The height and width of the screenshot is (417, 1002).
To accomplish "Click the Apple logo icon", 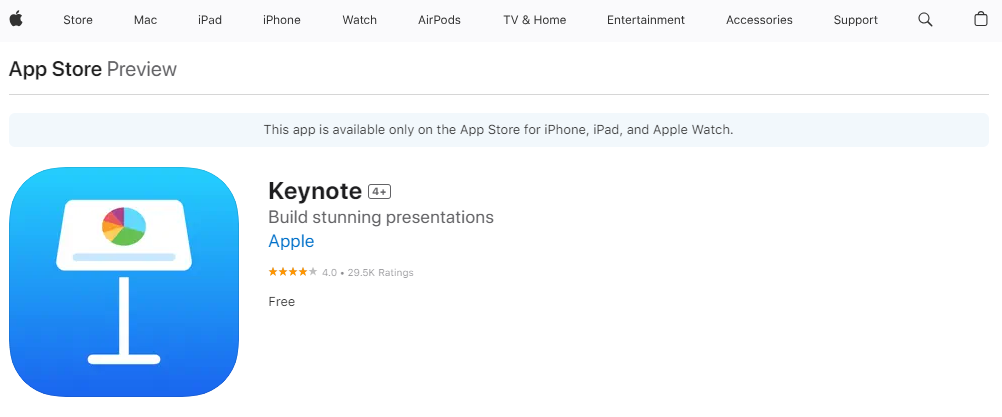I will click(16, 20).
